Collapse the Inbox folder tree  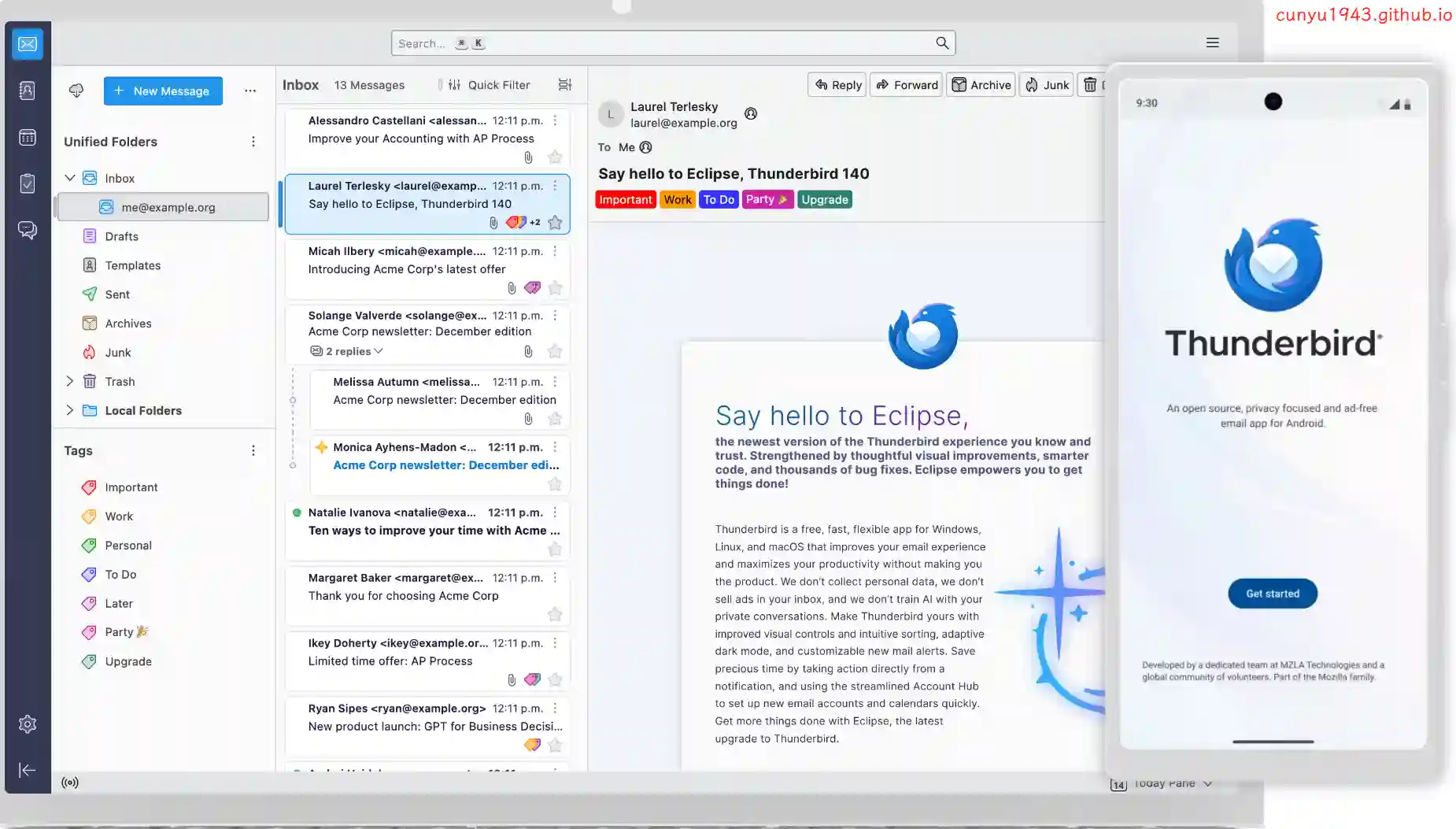[x=70, y=178]
